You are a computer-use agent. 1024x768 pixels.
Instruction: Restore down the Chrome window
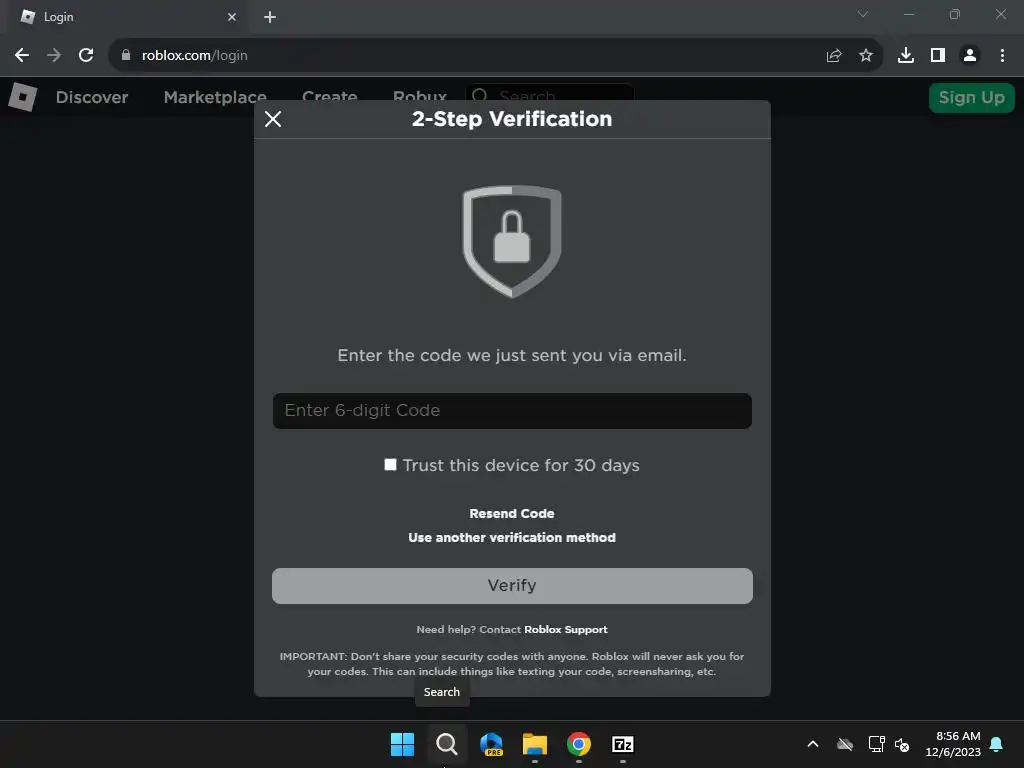pos(955,14)
